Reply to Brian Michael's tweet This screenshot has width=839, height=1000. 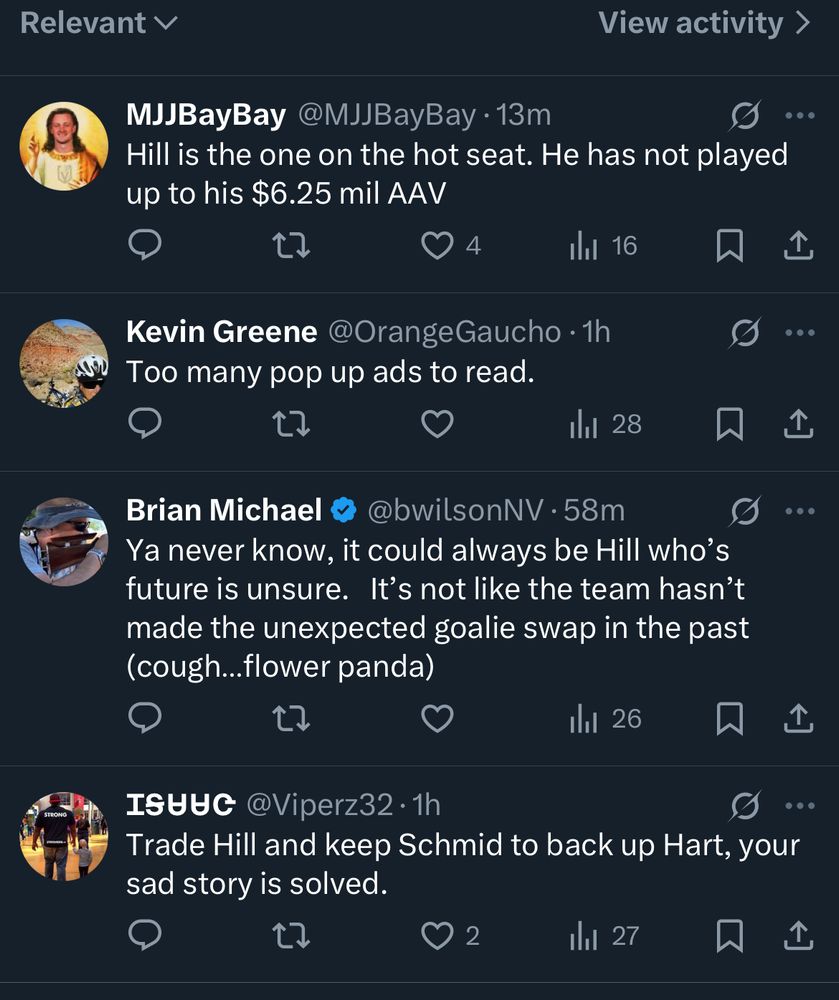coord(145,719)
